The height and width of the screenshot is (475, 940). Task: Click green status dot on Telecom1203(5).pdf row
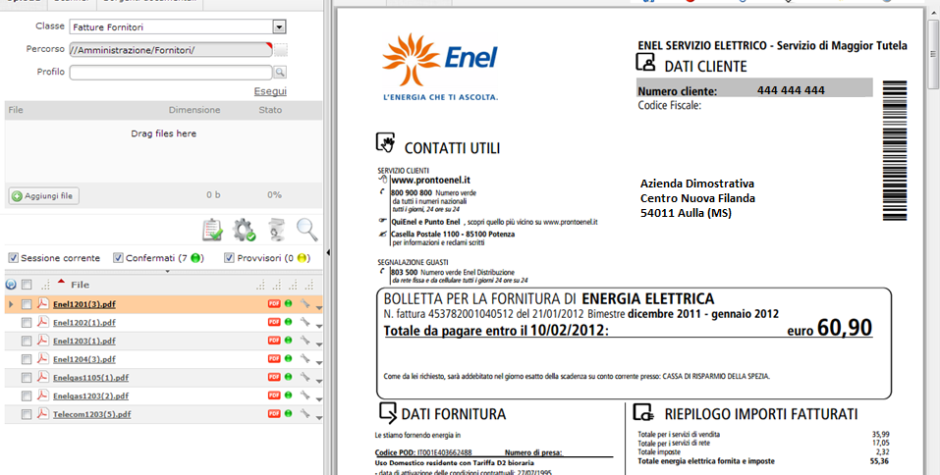(x=288, y=414)
